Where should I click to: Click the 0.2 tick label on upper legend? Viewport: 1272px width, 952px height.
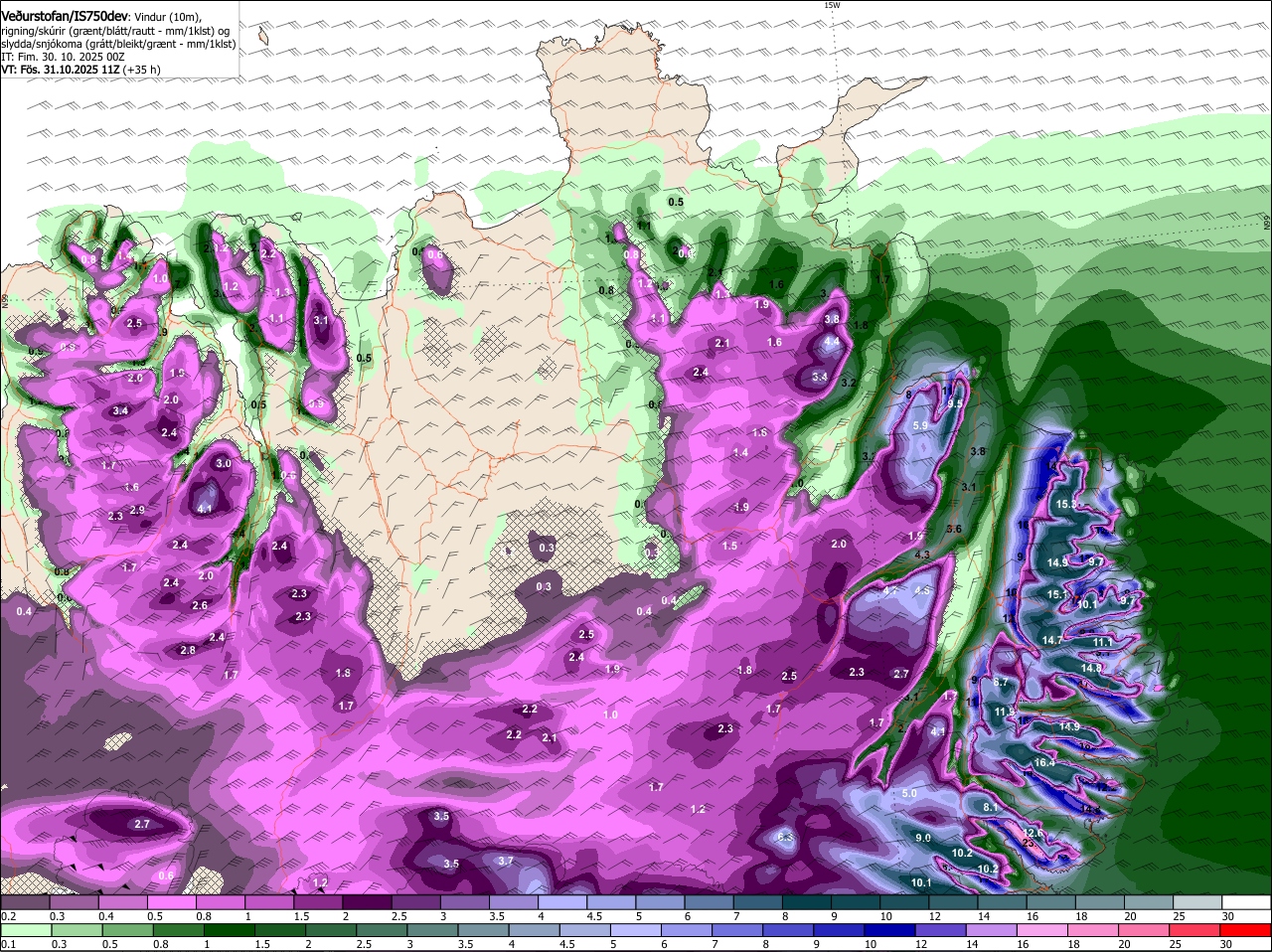click(8, 915)
